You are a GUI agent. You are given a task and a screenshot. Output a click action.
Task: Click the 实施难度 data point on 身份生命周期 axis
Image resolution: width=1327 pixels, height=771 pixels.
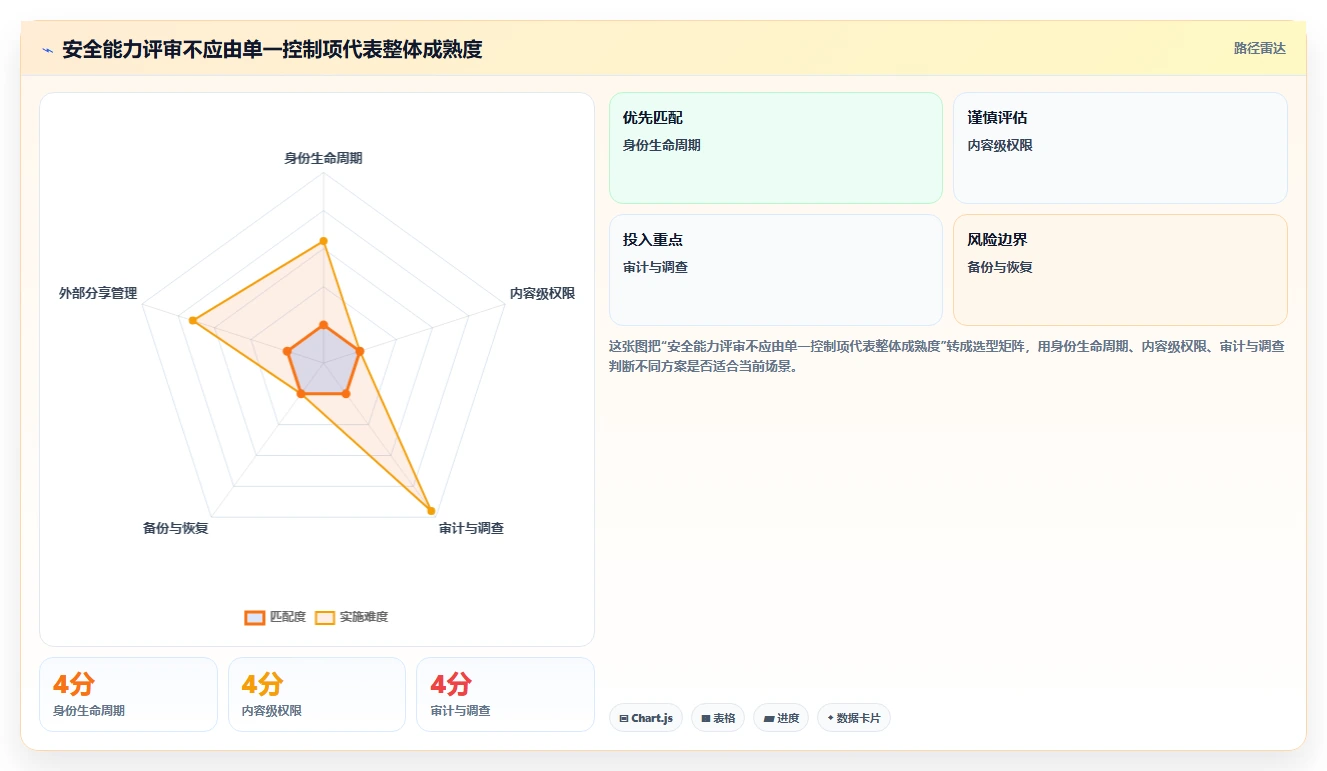pyautogui.click(x=323, y=241)
